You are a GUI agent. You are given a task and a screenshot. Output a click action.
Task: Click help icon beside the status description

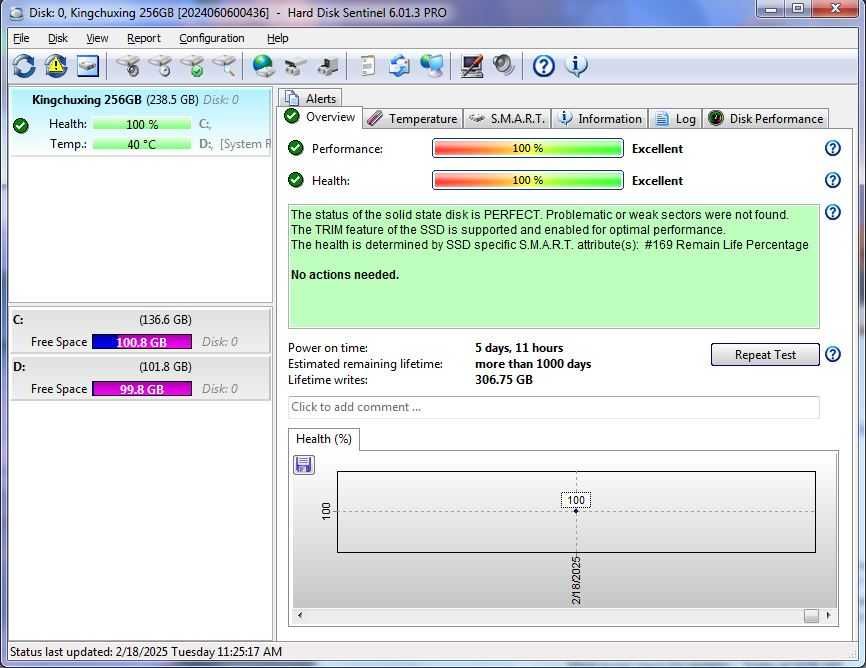click(832, 212)
